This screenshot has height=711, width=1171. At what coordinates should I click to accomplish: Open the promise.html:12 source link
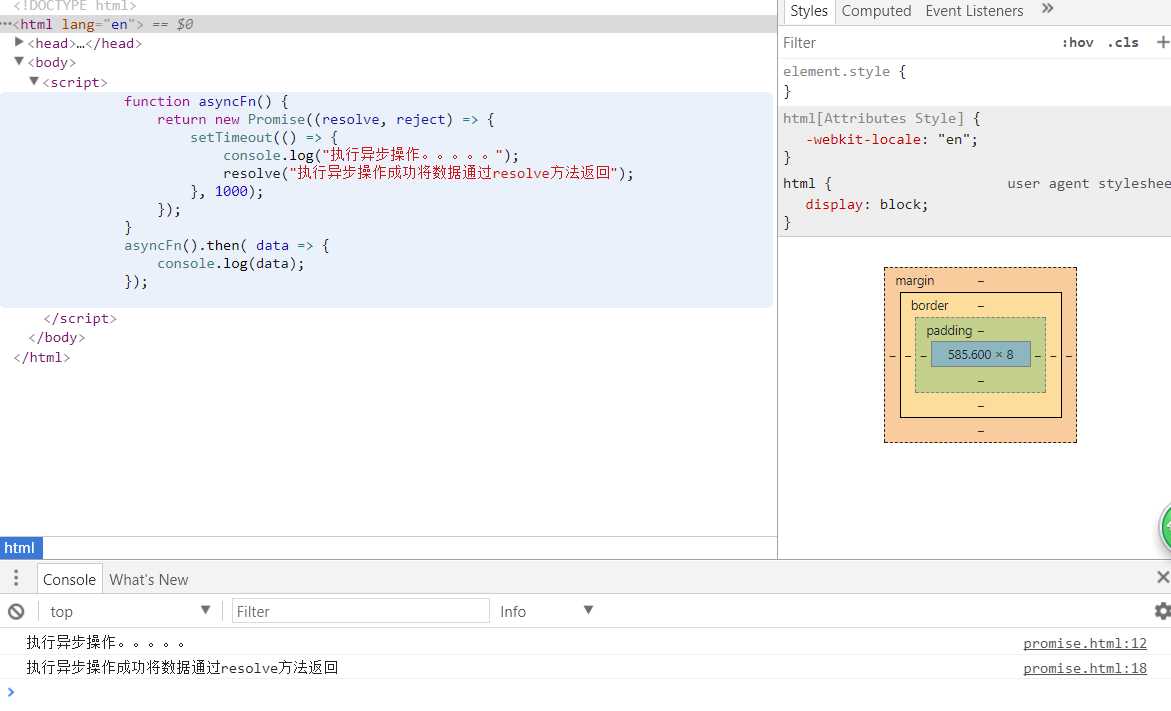[x=1084, y=643]
